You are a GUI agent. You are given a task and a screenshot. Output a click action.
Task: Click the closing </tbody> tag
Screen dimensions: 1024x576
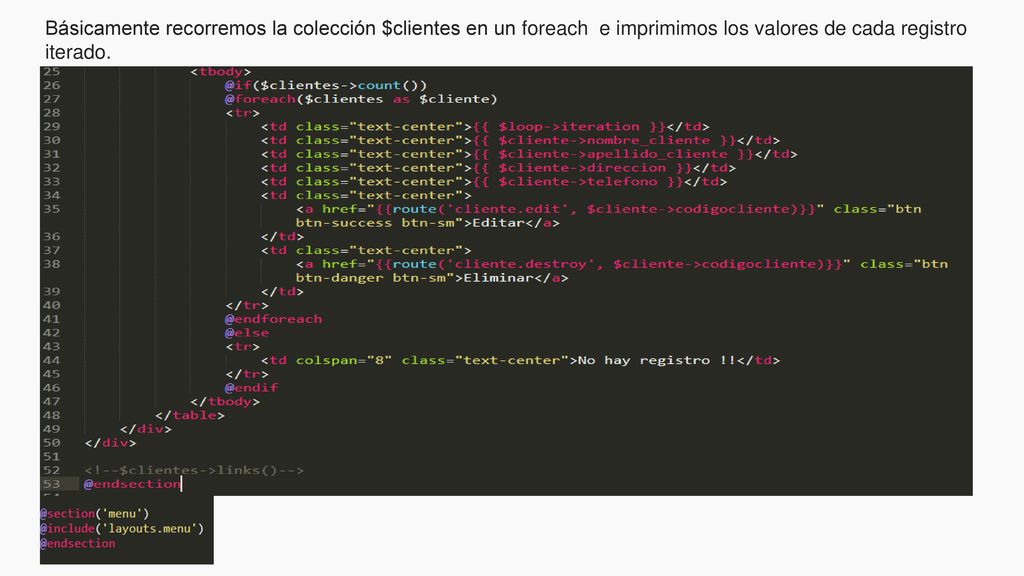tap(225, 401)
